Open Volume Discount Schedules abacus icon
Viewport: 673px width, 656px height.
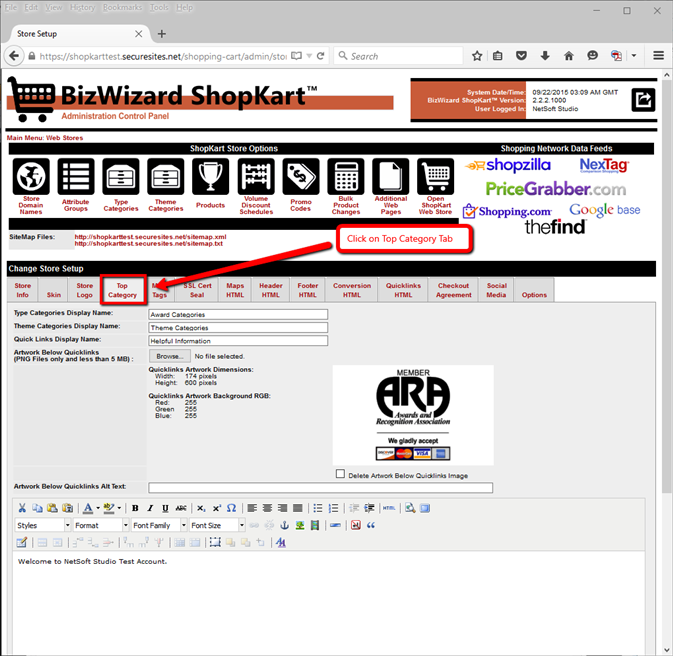tap(256, 176)
